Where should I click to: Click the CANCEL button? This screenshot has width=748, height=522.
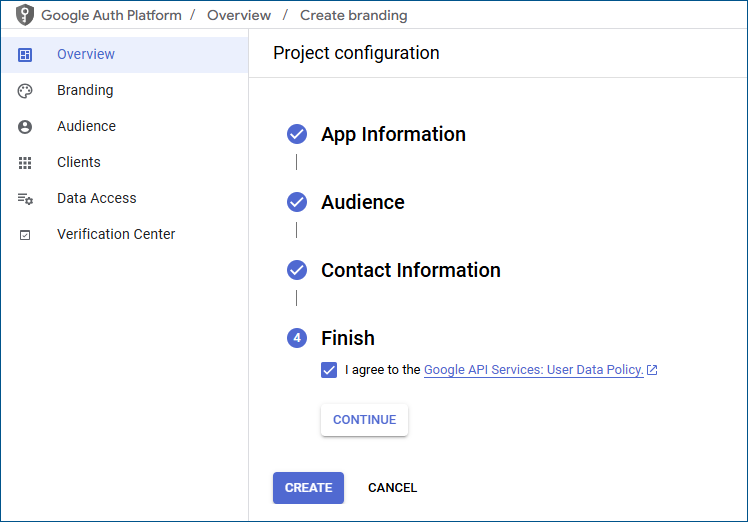point(393,488)
